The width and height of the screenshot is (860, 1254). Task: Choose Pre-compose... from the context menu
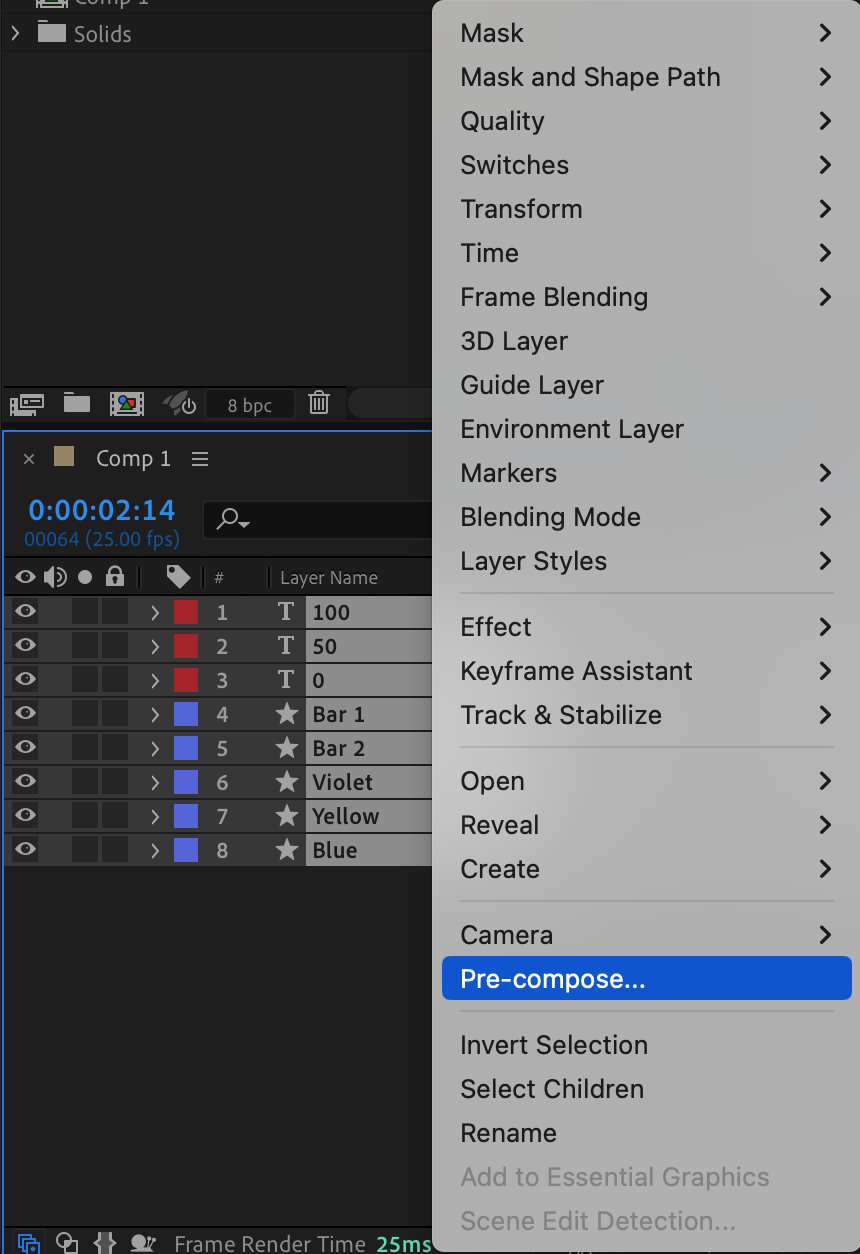point(553,979)
